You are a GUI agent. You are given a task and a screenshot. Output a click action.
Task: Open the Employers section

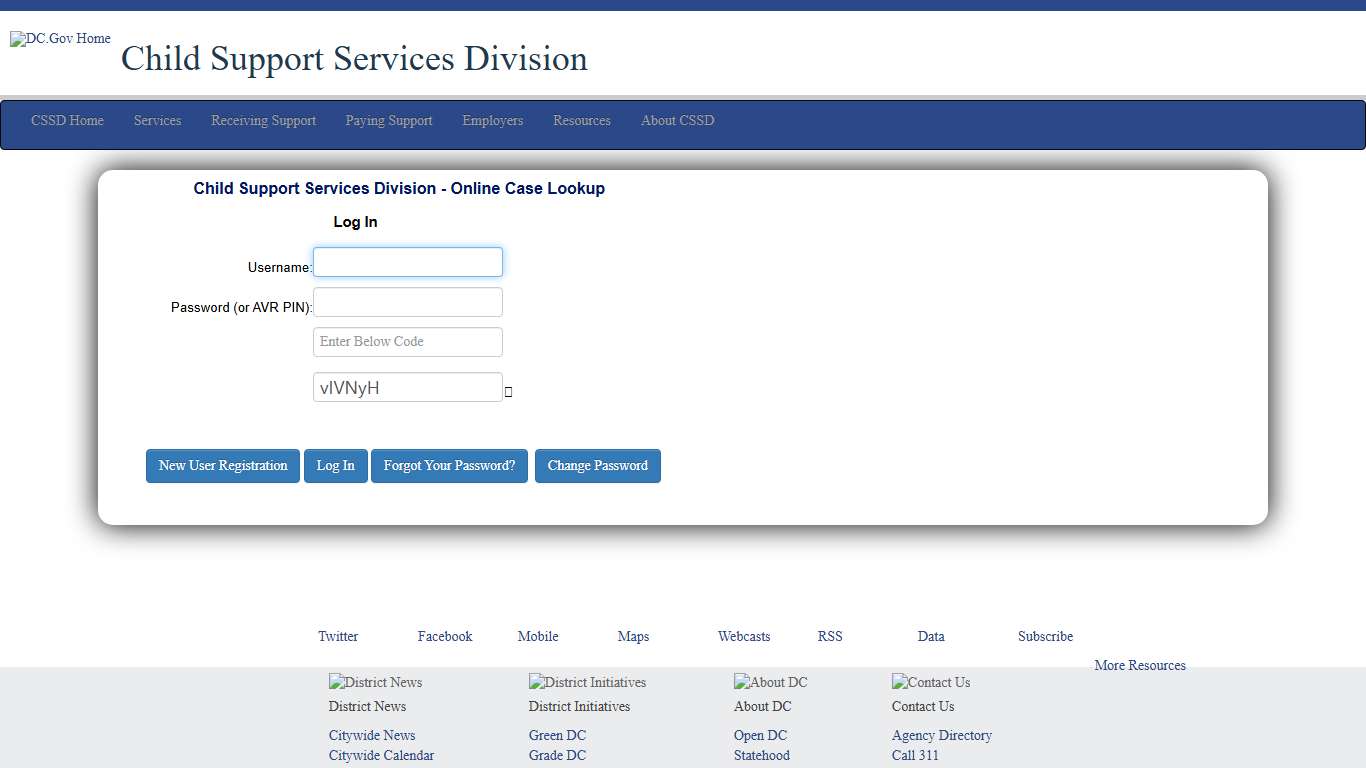coord(492,121)
